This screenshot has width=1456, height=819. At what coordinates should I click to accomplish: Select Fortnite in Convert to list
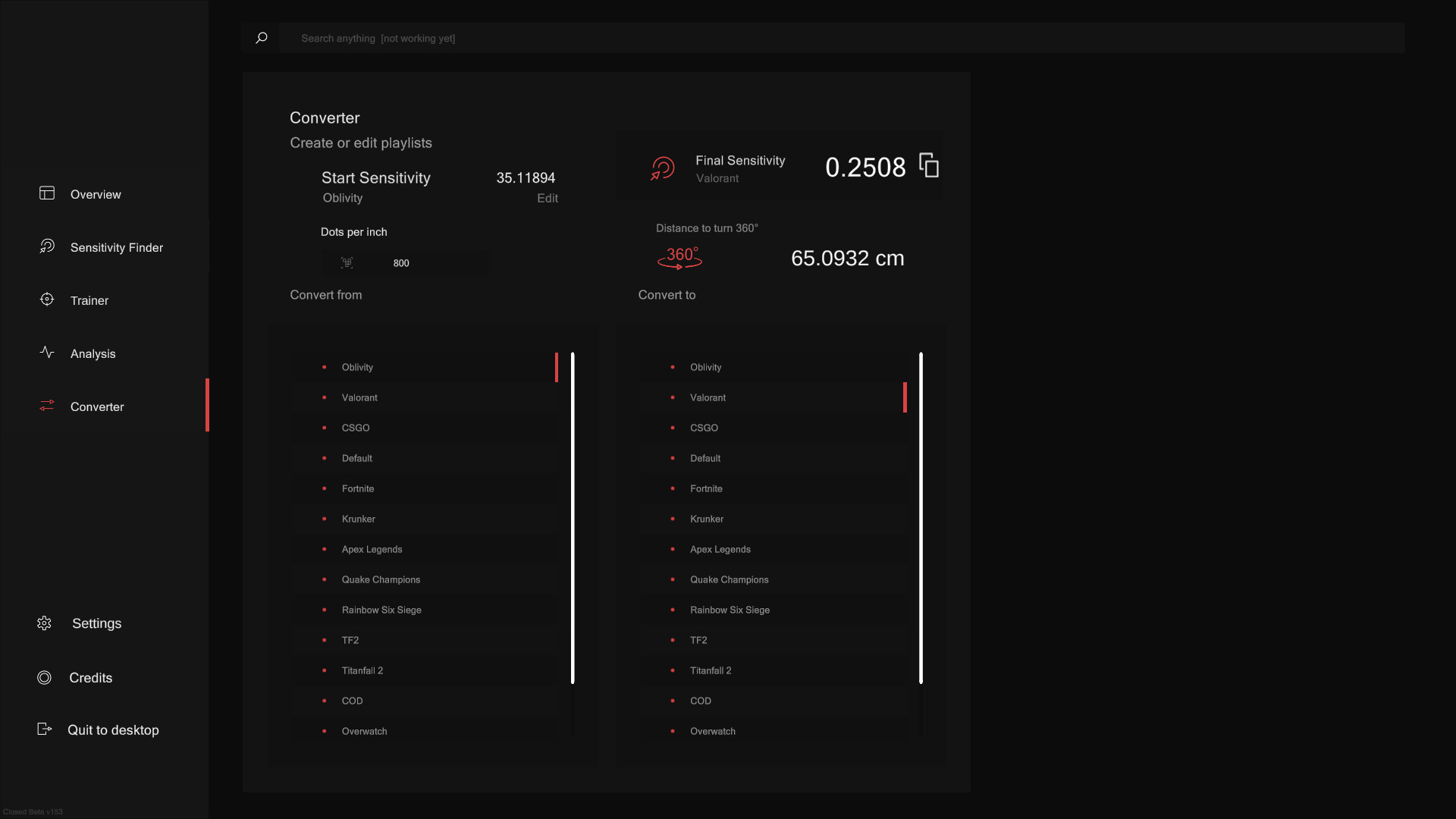[x=706, y=488]
